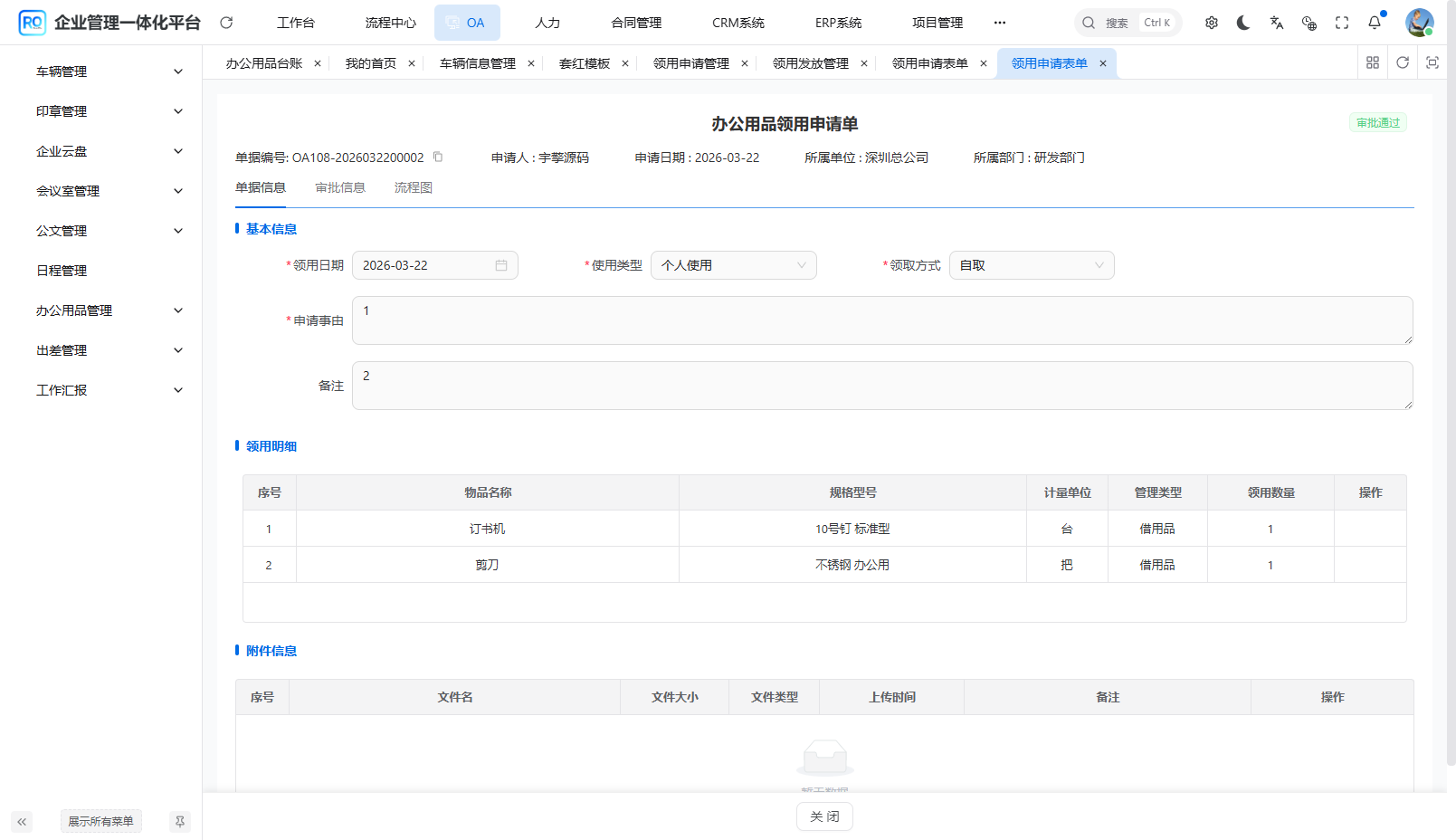The image size is (1456, 840).
Task: Open language switcher icon in top bar
Action: coord(1276,22)
